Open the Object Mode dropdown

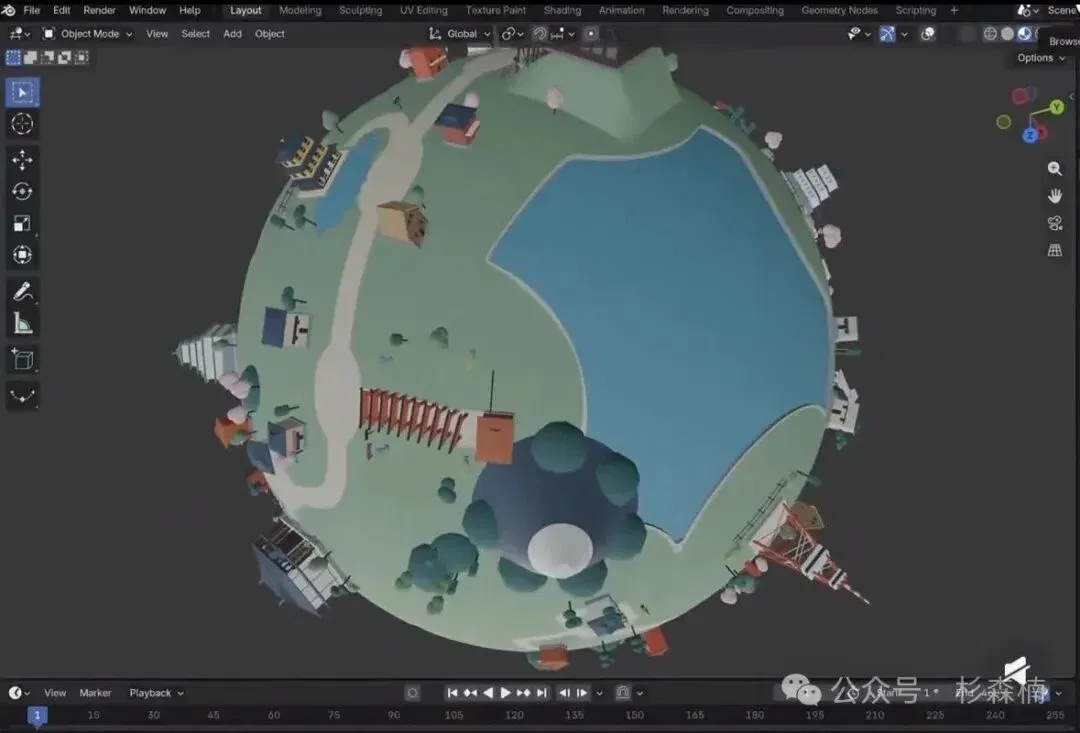click(x=87, y=34)
